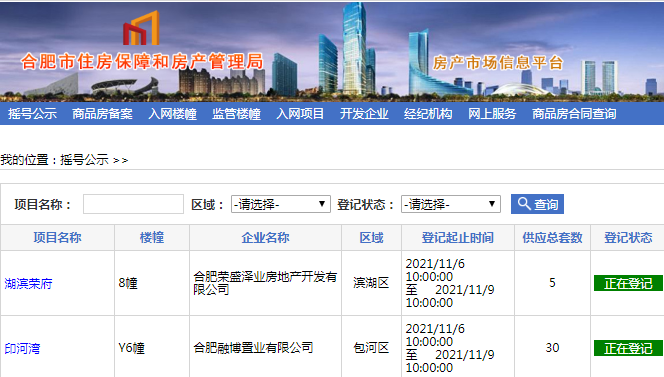Open the 商品房备案 menu item
Screen dimensions: 664x377
pos(102,114)
